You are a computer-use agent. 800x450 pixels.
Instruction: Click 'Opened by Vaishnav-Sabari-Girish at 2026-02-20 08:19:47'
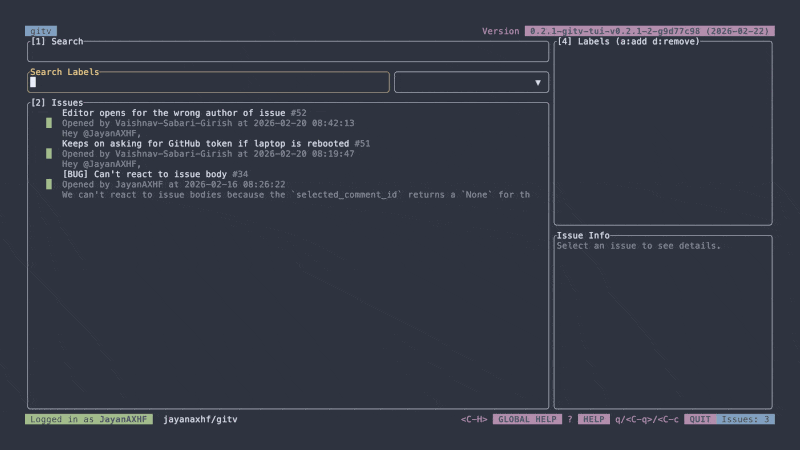[x=208, y=154]
